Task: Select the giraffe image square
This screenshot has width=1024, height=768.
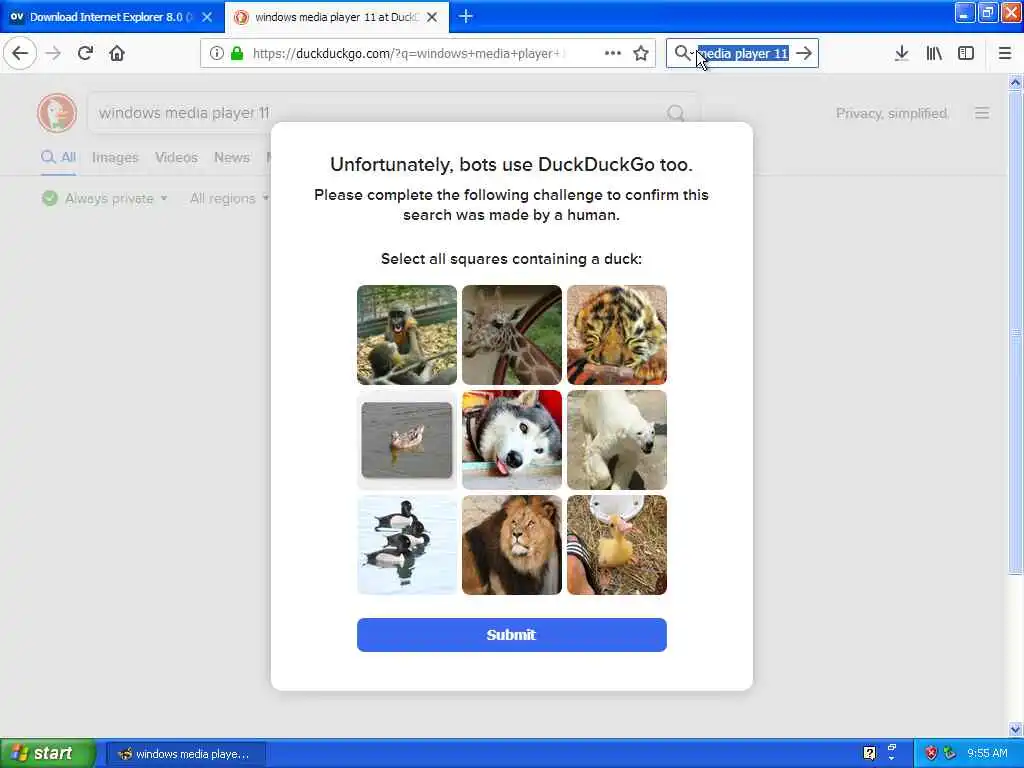Action: click(512, 335)
